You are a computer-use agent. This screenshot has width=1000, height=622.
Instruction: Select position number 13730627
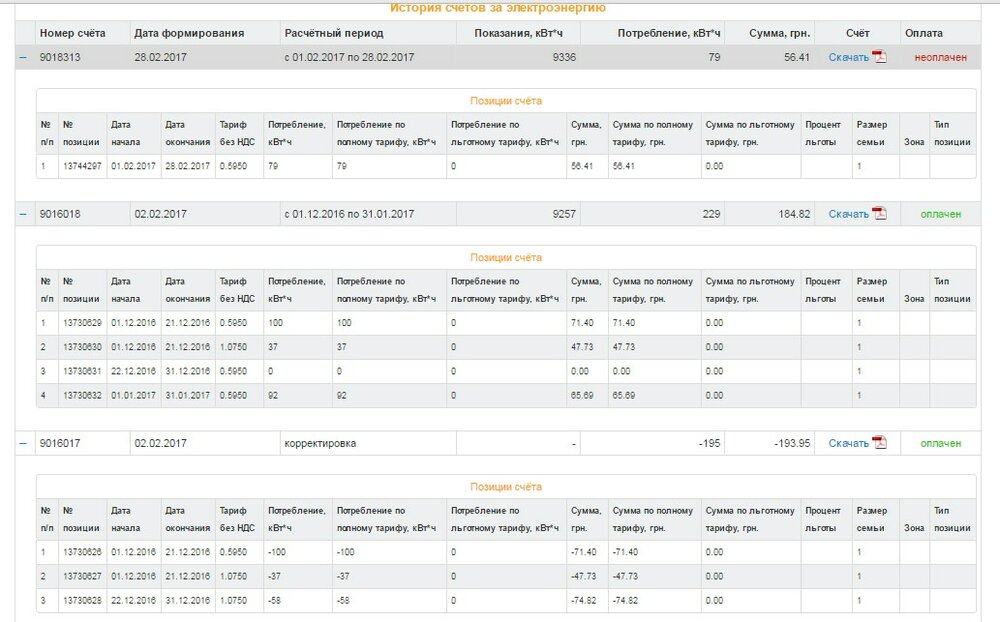tap(82, 576)
